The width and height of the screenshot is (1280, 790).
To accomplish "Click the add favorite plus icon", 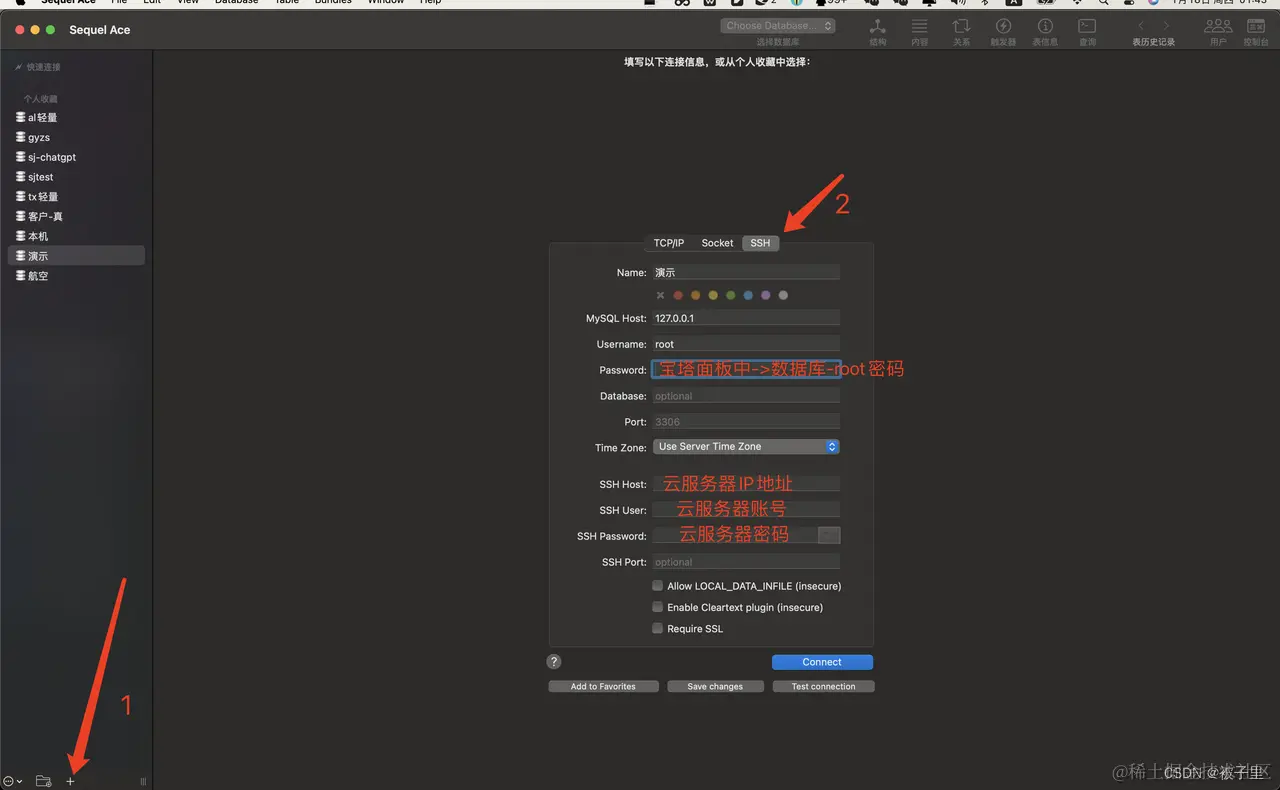I will point(70,781).
